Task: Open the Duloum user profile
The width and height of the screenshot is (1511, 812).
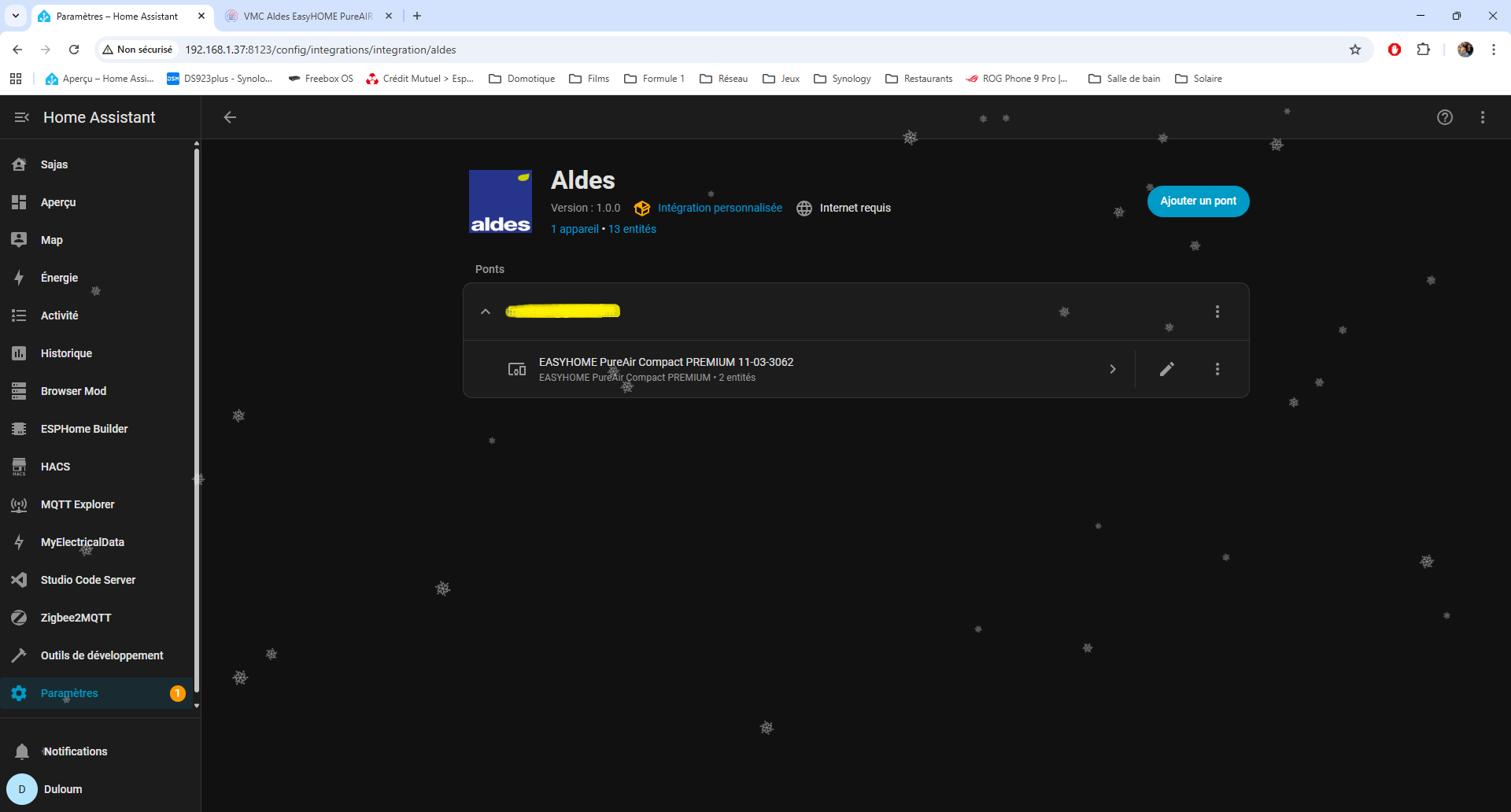Action: click(97, 789)
